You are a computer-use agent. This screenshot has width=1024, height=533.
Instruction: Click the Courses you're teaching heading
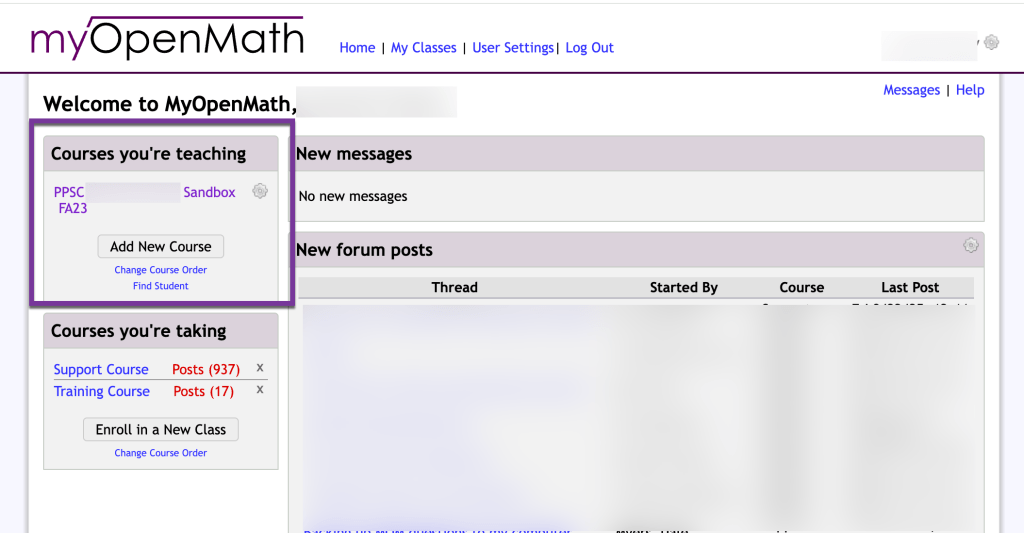pyautogui.click(x=148, y=154)
